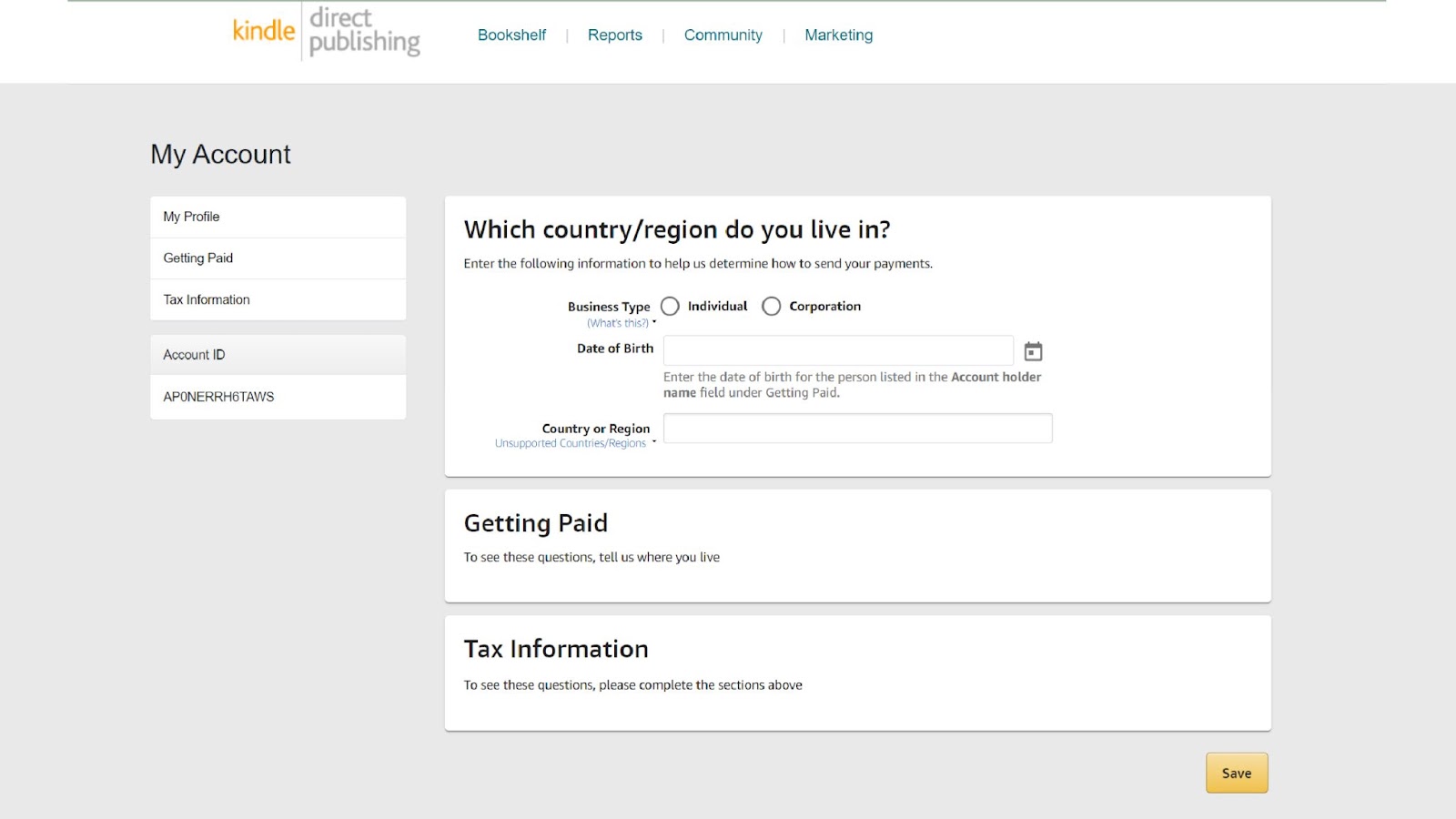Click the Kindle Direct Publishing logo
1456x819 pixels.
coord(326,33)
